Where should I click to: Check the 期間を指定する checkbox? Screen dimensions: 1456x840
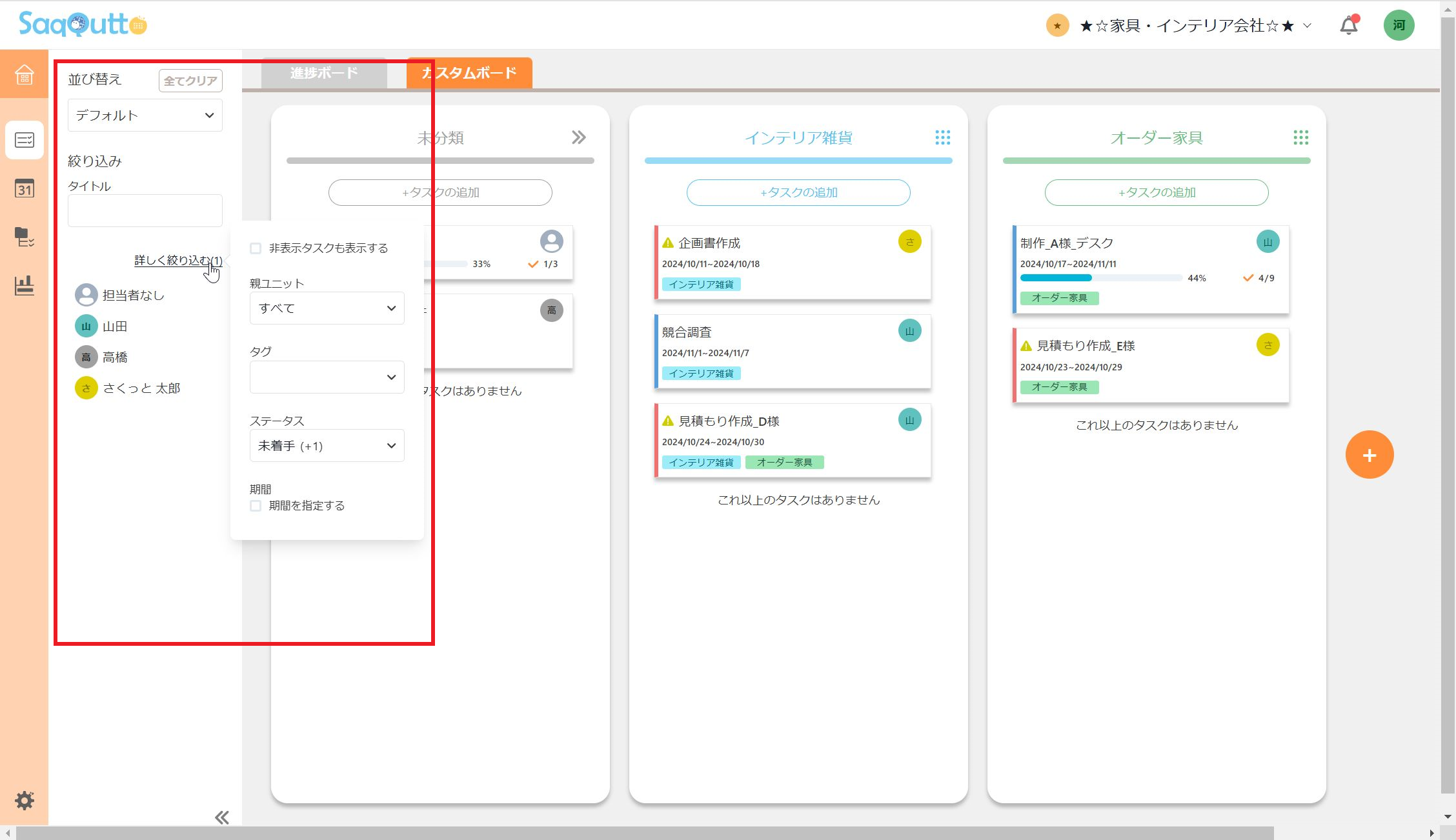click(x=256, y=506)
